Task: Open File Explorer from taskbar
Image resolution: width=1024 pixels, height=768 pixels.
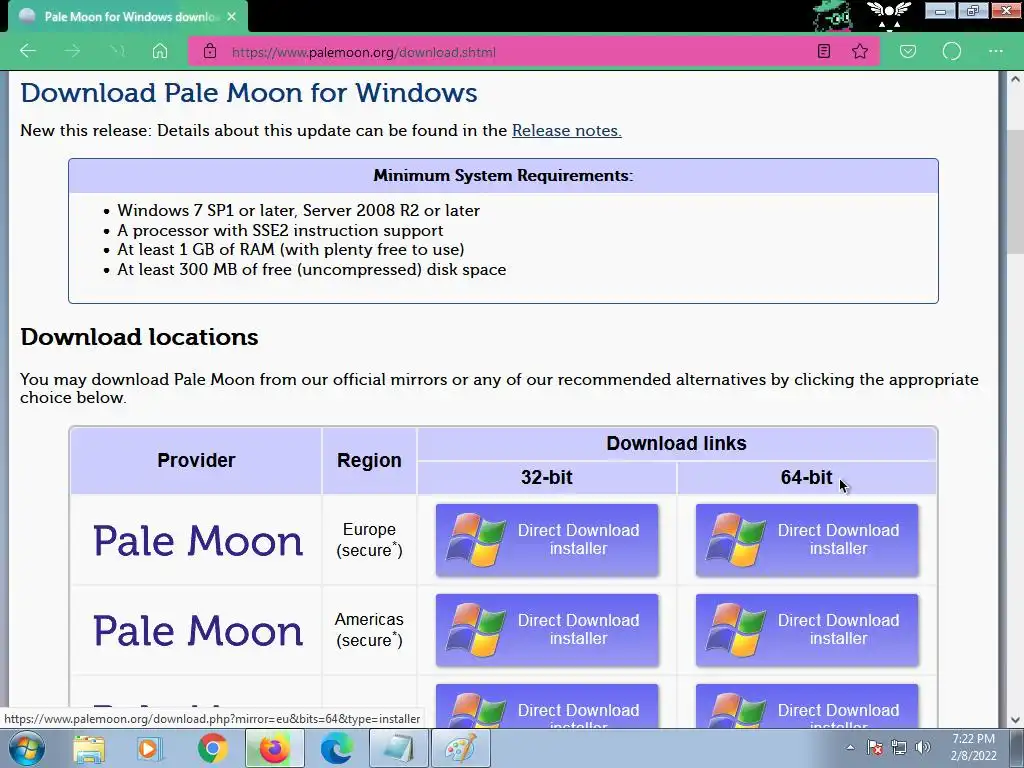Action: pos(89,748)
